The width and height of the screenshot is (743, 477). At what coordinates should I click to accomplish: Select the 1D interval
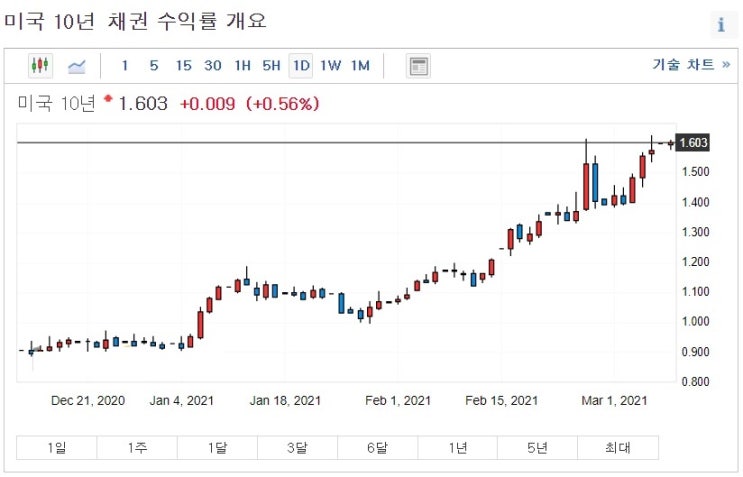click(x=301, y=65)
